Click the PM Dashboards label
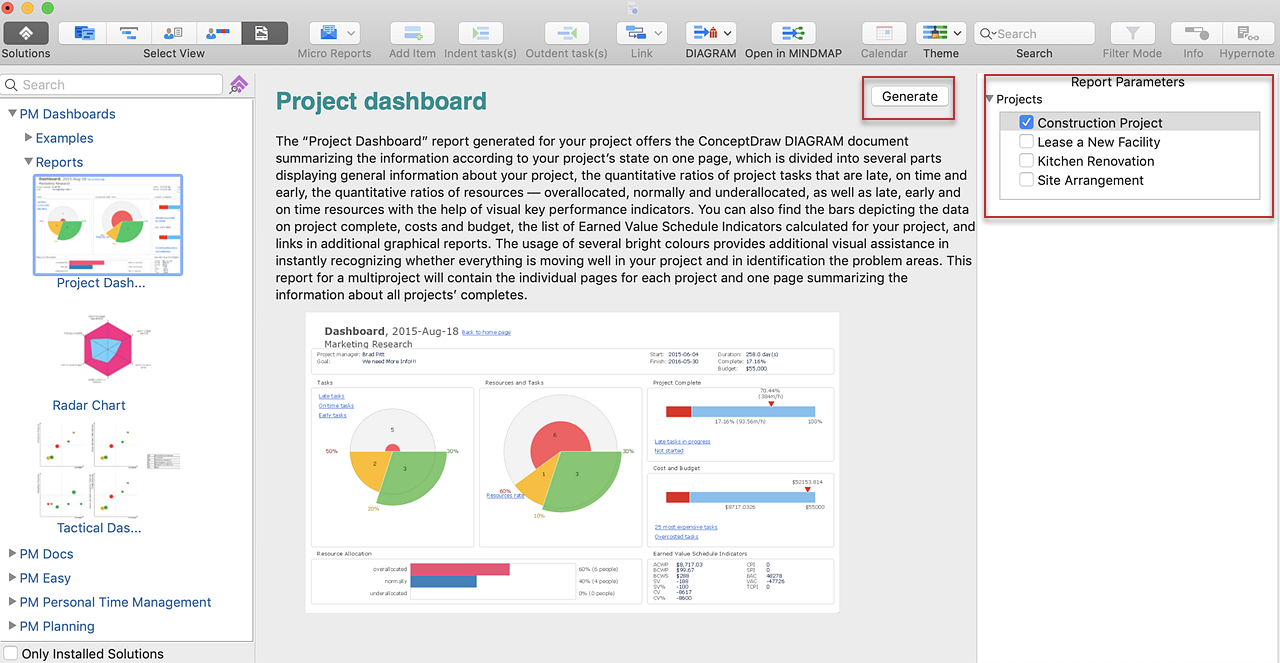This screenshot has height=663, width=1280. (68, 114)
